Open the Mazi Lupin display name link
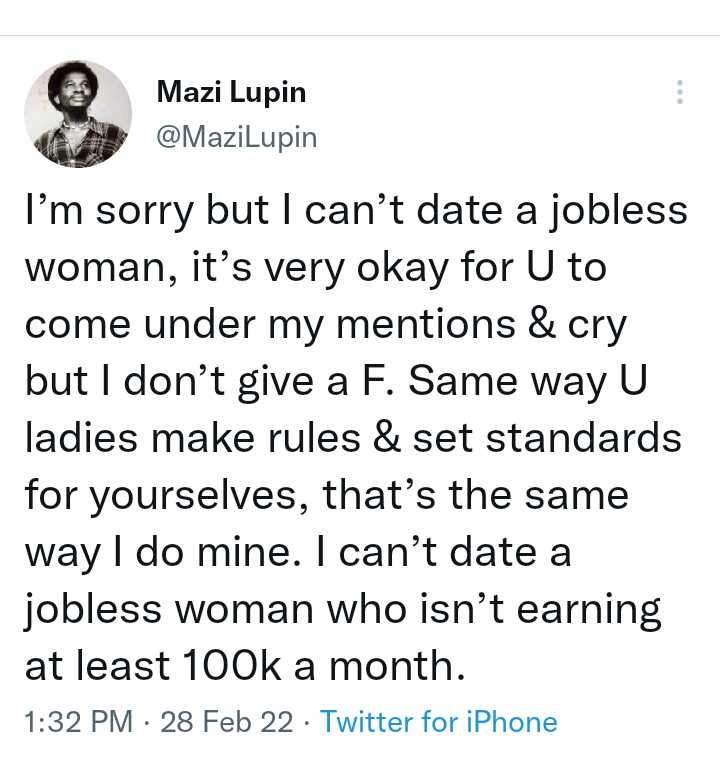The height and width of the screenshot is (758, 720). pyautogui.click(x=232, y=93)
